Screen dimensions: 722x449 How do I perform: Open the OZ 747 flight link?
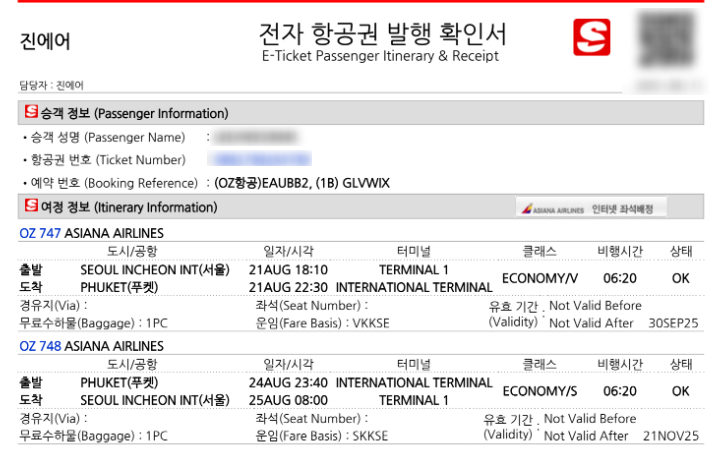tap(40, 233)
